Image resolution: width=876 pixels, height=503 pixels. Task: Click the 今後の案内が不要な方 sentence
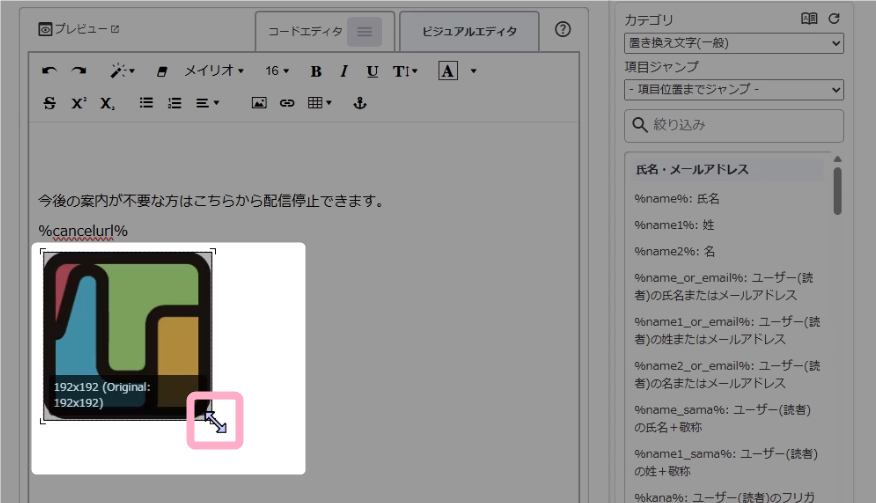(212, 201)
